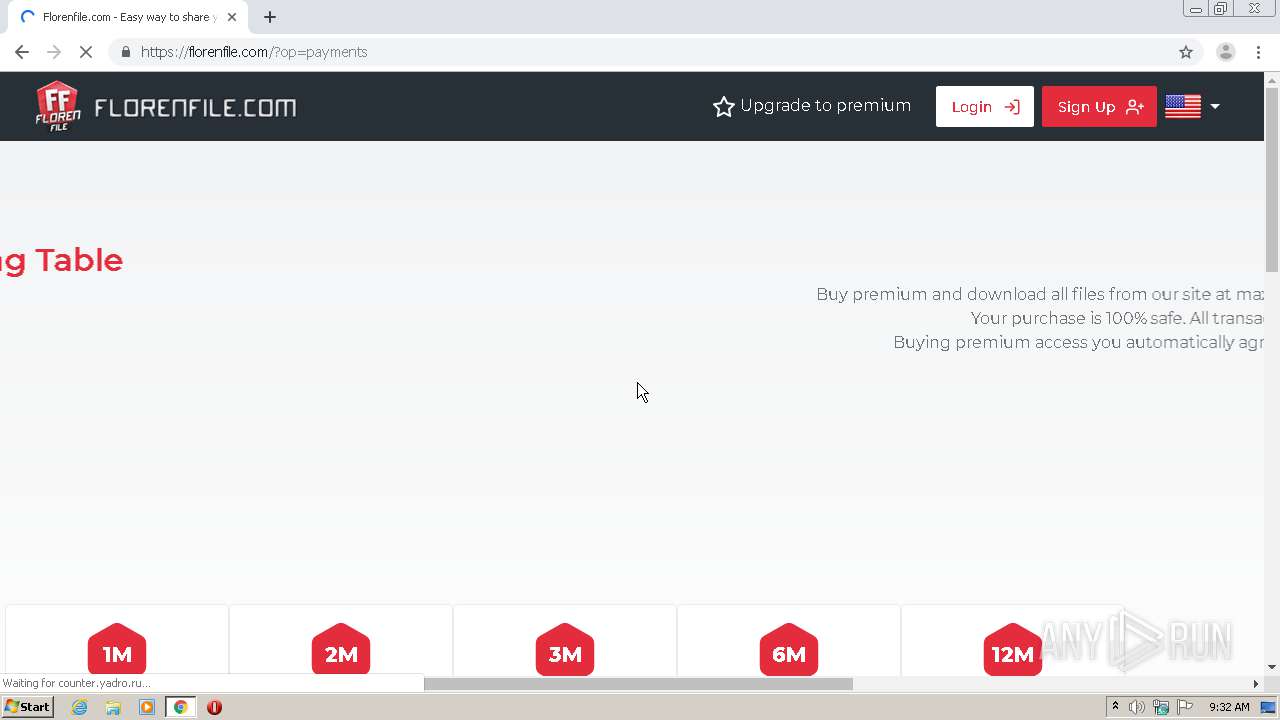Click the 'Table' red heading text

(79, 260)
